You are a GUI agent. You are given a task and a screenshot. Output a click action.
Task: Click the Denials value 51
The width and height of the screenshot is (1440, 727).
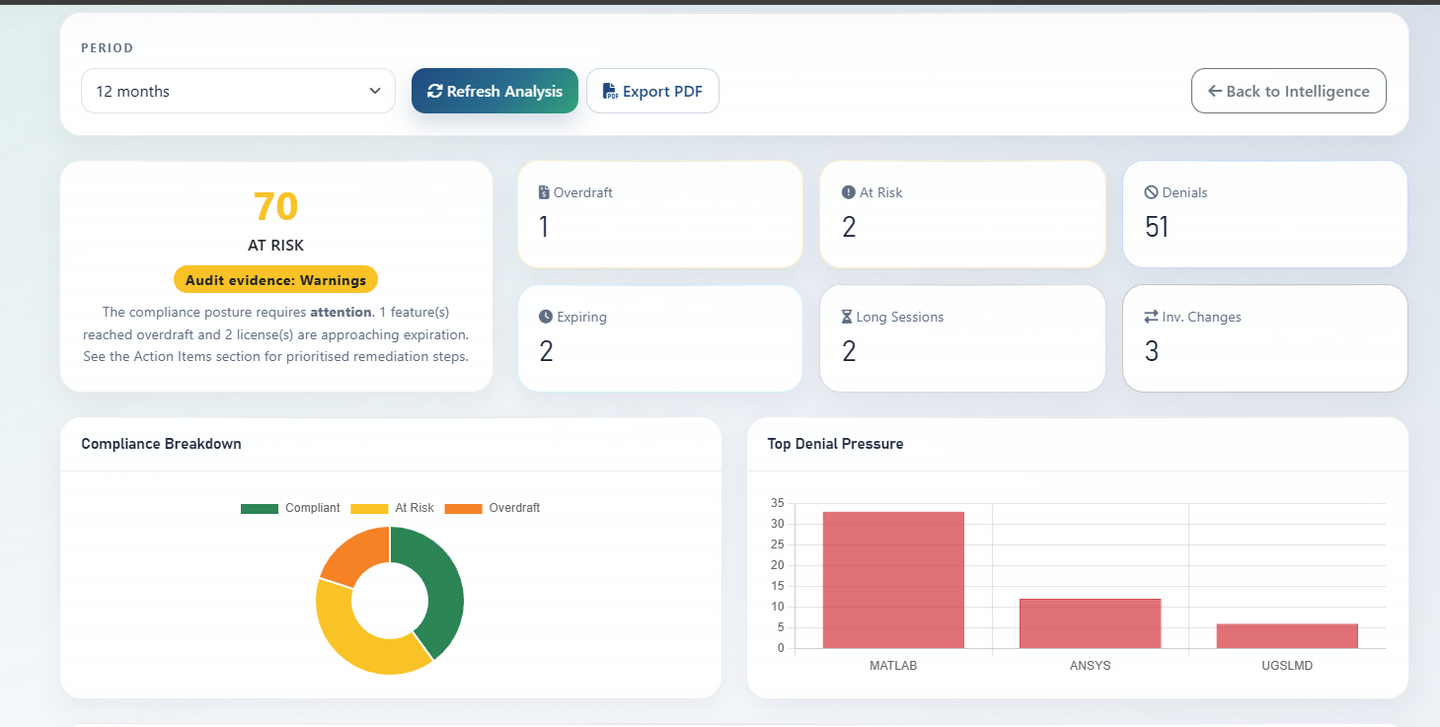coord(1157,227)
